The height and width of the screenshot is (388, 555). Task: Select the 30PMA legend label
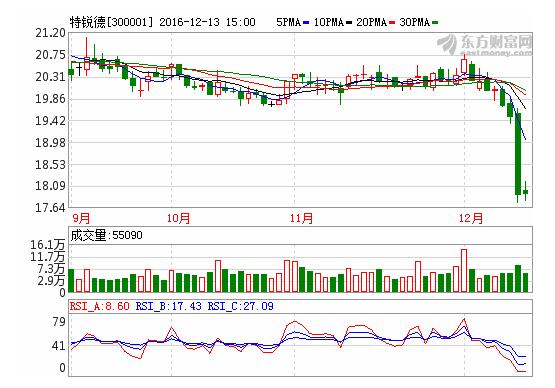414,22
